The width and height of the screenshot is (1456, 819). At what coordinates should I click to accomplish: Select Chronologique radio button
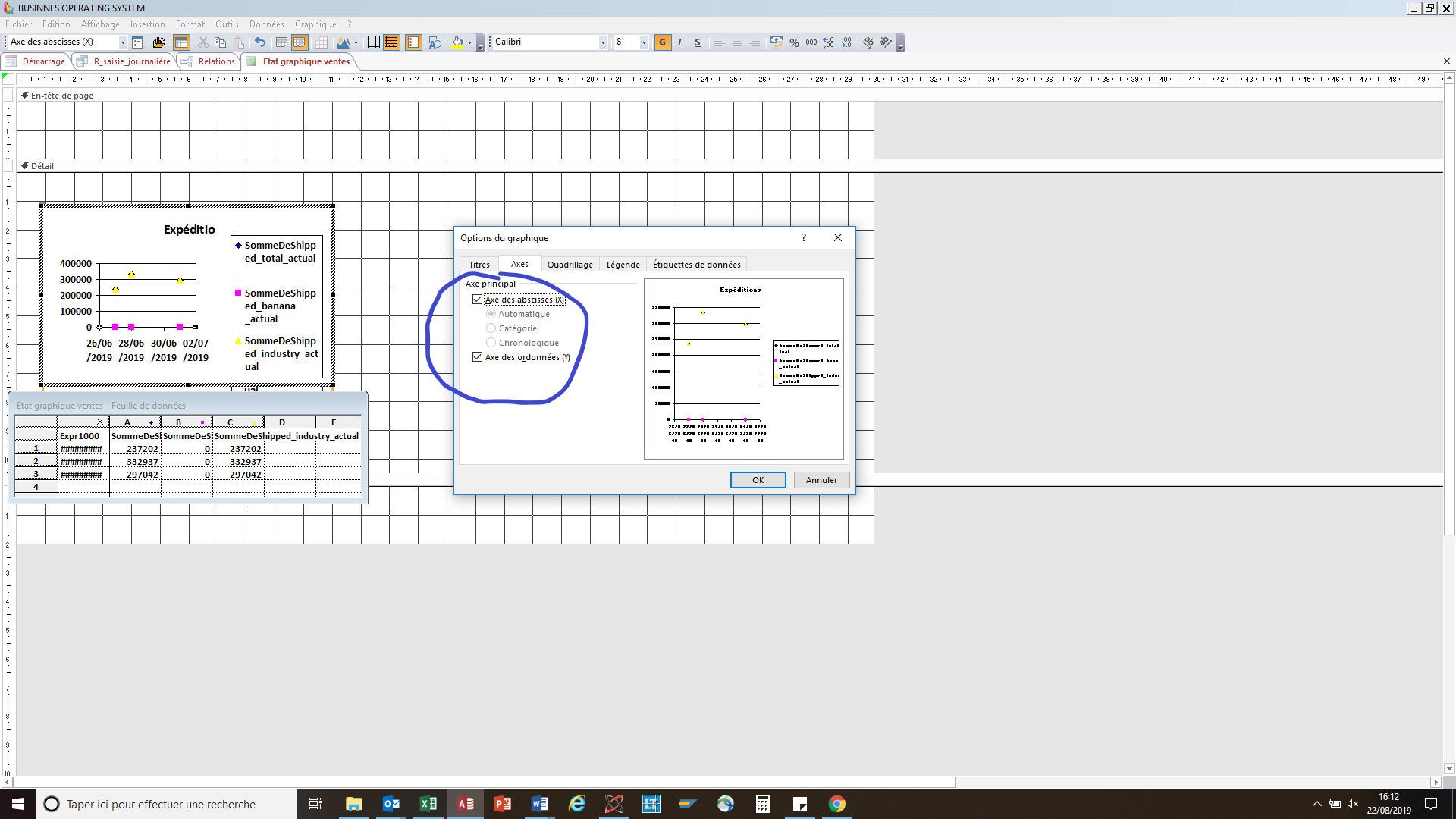click(x=491, y=342)
